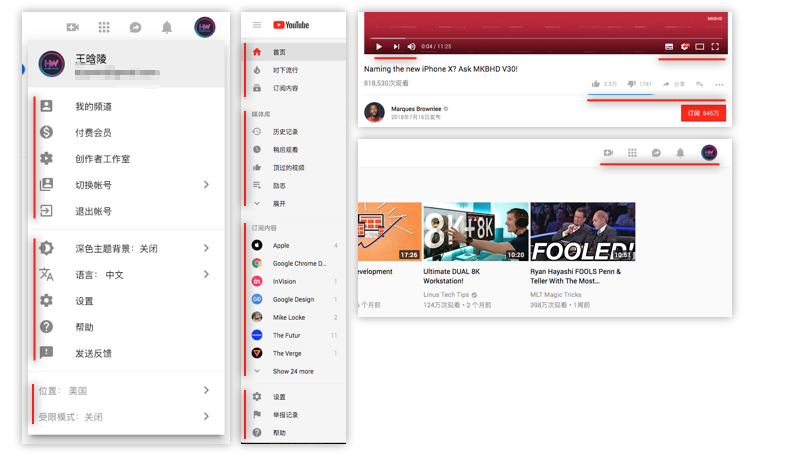Click the HW avatar in account menu header
The image size is (791, 458).
205,27
